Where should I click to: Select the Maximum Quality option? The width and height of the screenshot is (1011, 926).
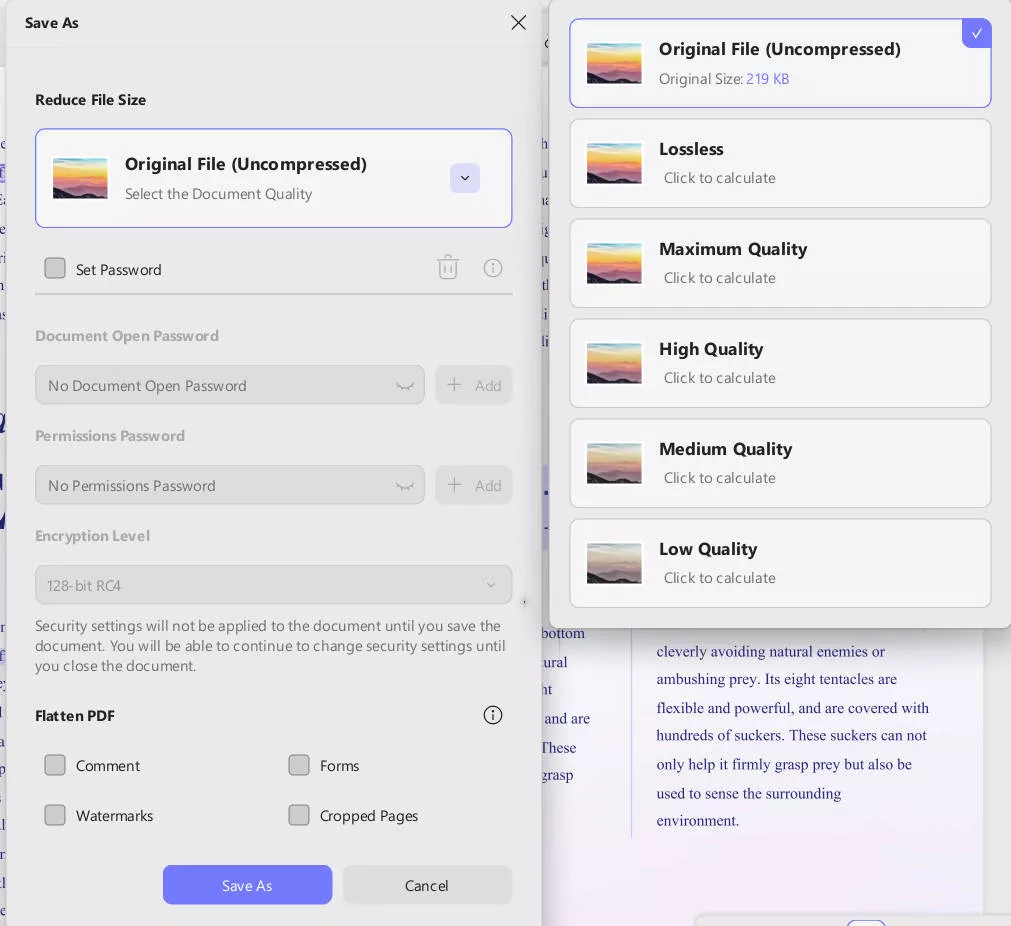(780, 263)
